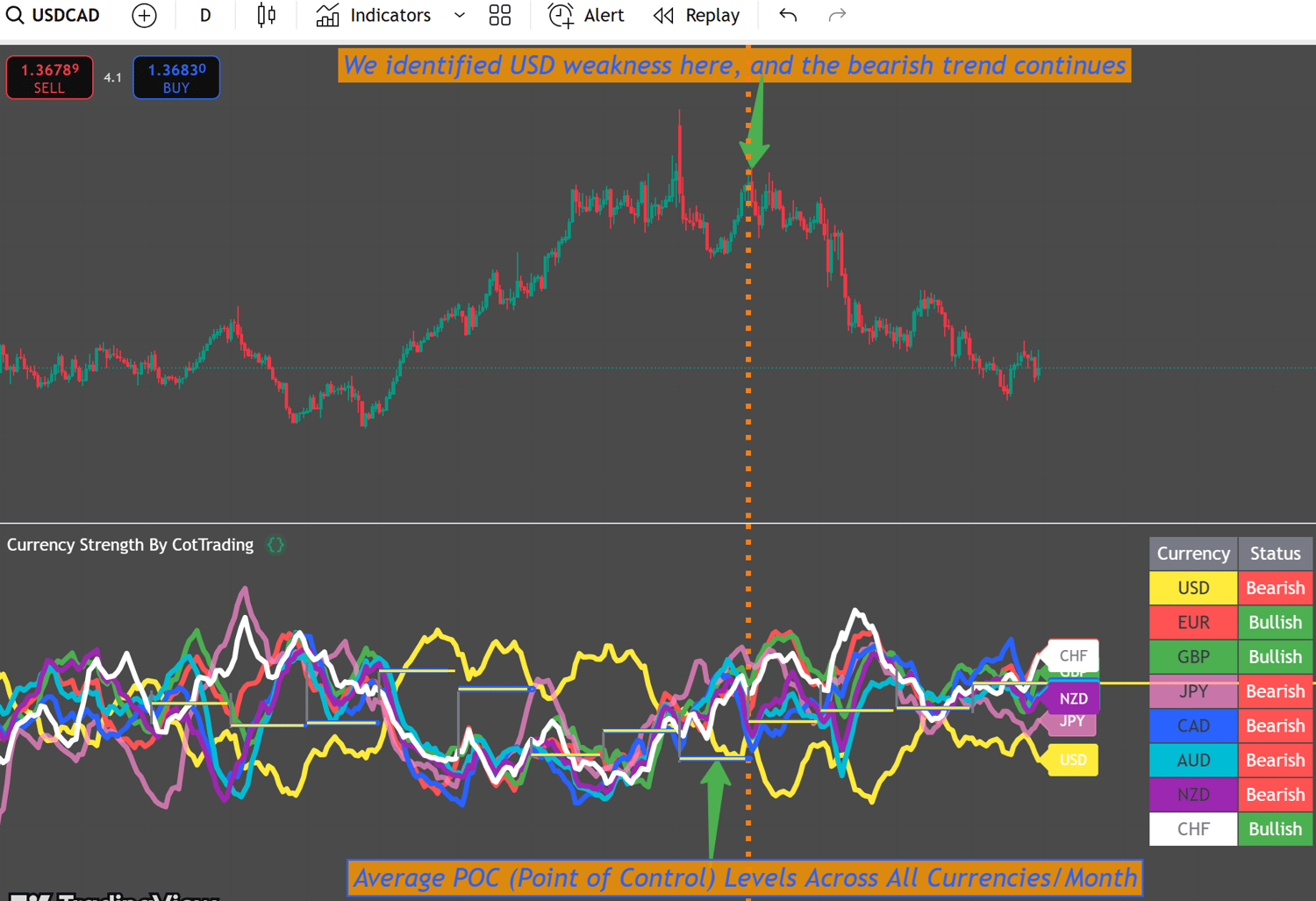This screenshot has width=1316, height=901.
Task: Open the Indicators dialog
Action: [x=374, y=16]
